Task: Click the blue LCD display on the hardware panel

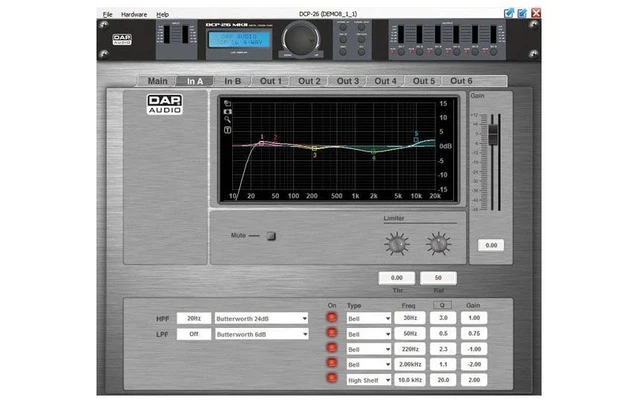Action: [x=239, y=40]
